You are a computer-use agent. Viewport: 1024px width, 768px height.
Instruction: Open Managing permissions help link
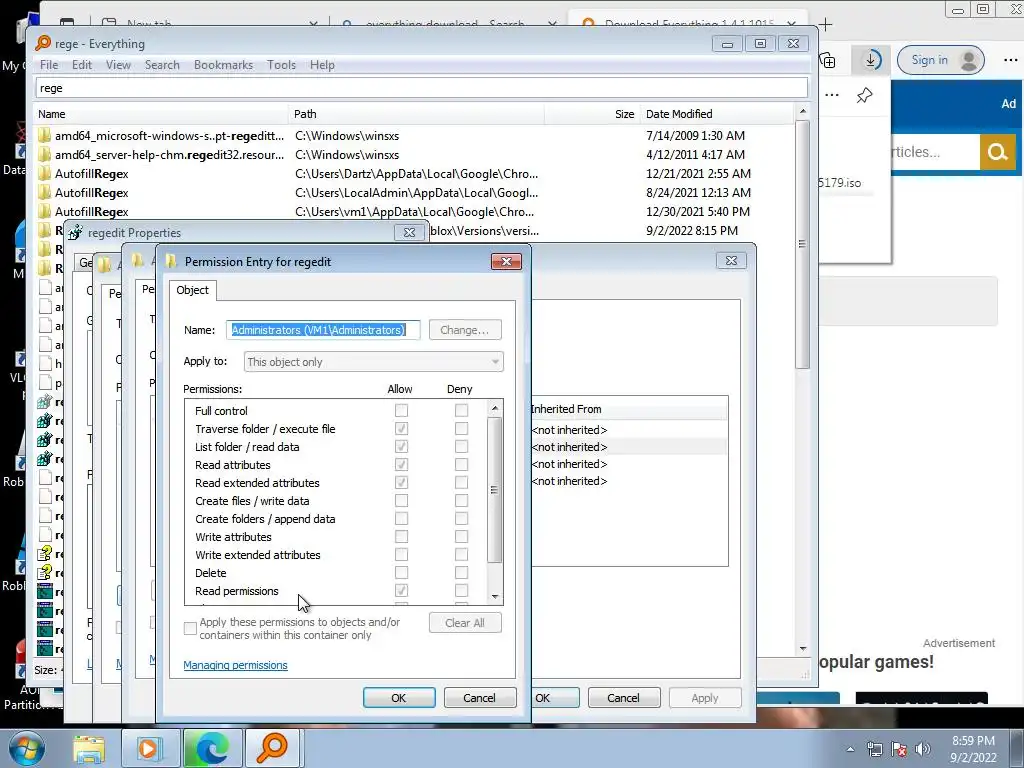[x=235, y=665]
